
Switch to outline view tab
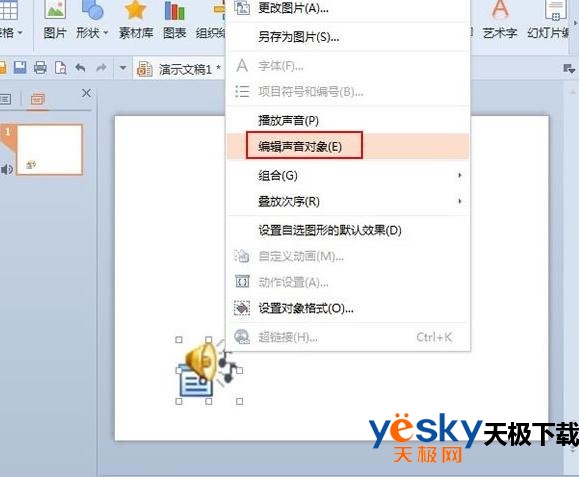[5, 99]
